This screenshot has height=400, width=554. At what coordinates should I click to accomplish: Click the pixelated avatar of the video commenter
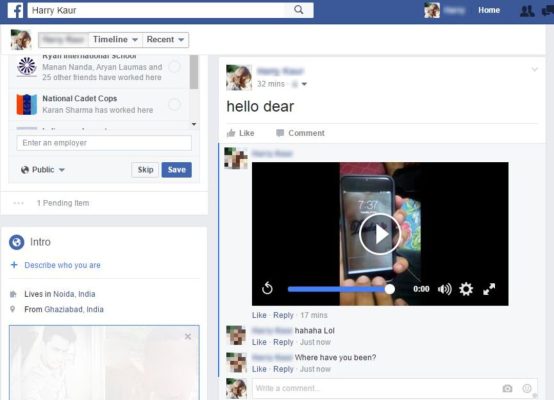click(236, 158)
